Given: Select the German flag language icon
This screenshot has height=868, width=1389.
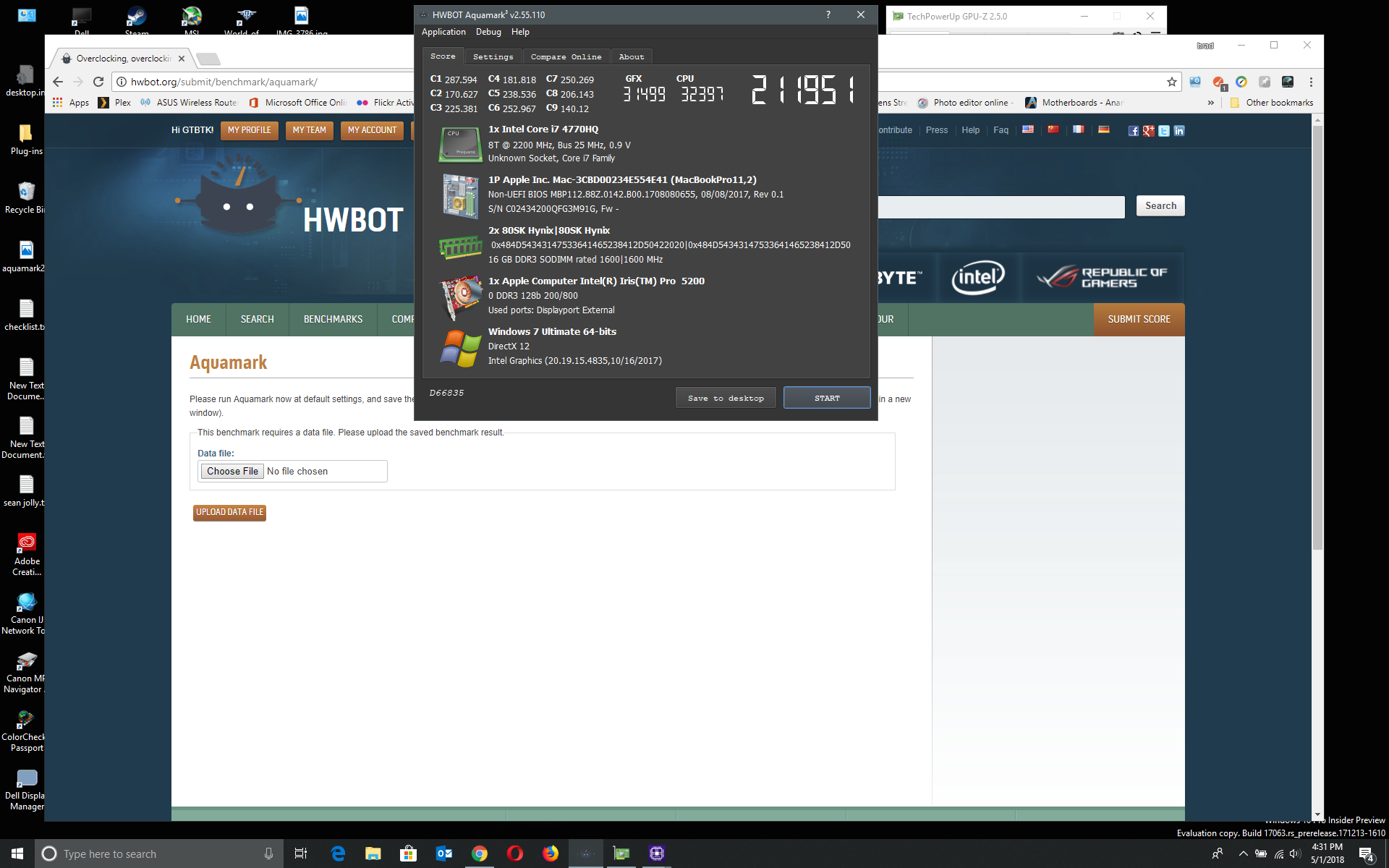Looking at the screenshot, I should [1103, 129].
